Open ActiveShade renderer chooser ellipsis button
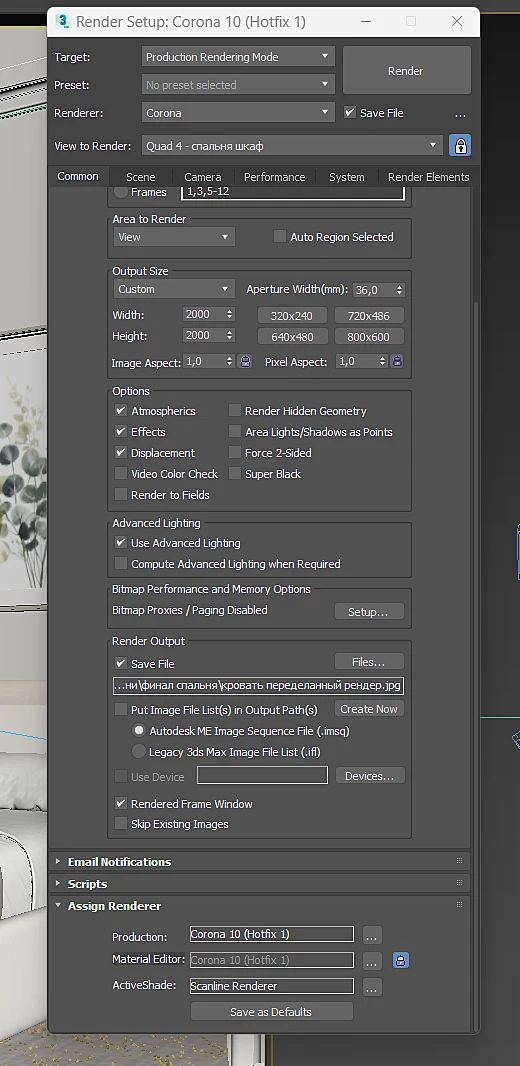This screenshot has height=1066, width=520. 371,987
